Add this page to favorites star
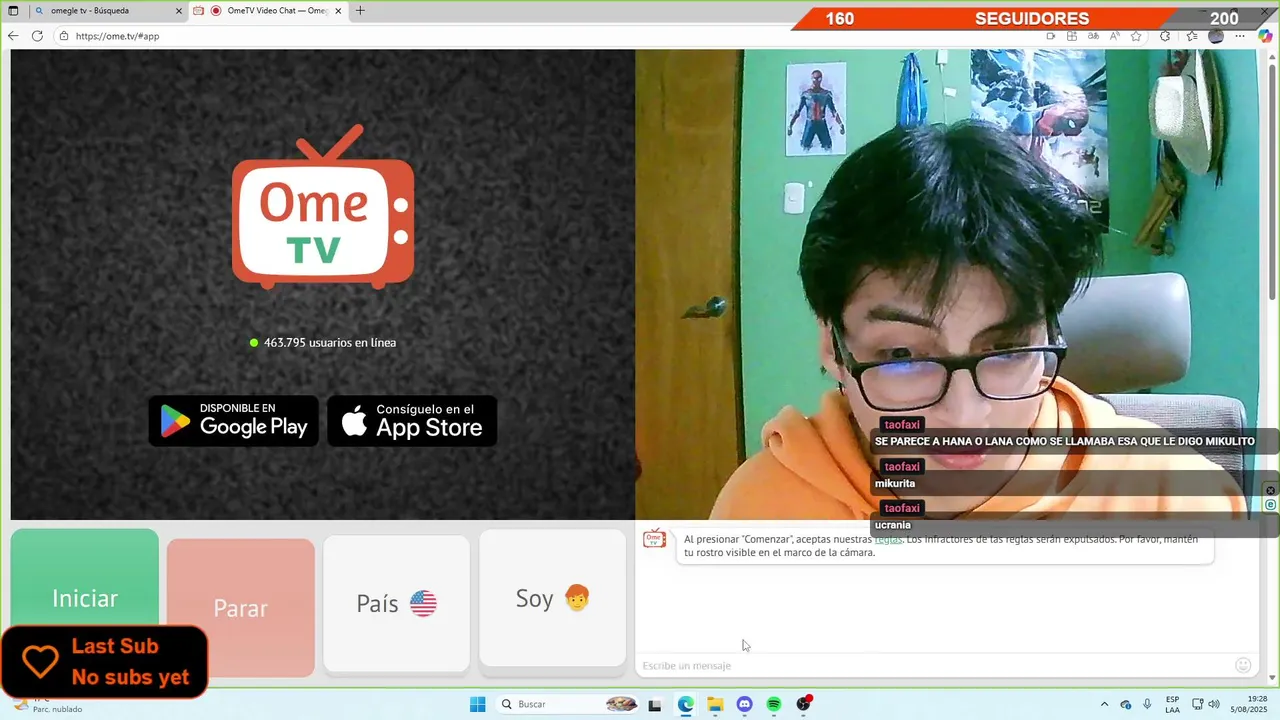1280x720 pixels. (x=1136, y=36)
